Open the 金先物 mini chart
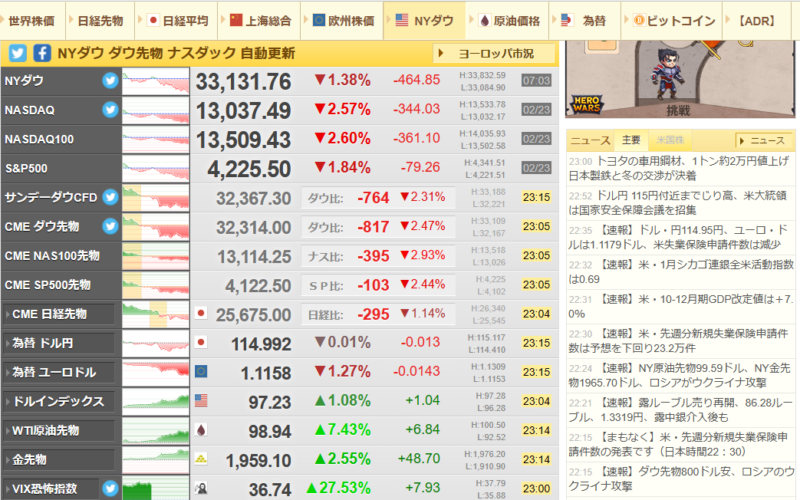800x500 pixels. point(156,460)
